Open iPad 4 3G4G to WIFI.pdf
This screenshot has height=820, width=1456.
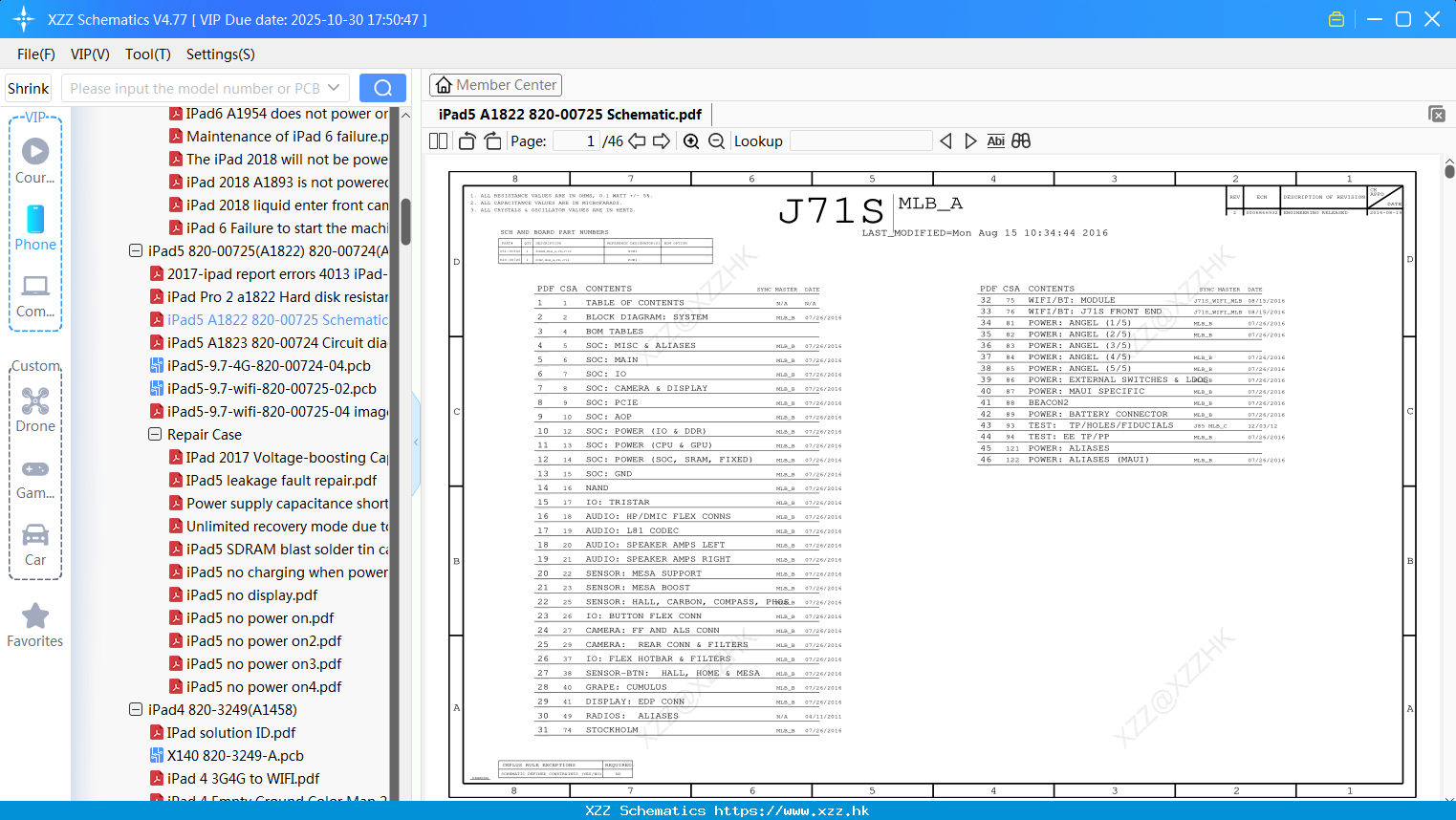point(234,779)
